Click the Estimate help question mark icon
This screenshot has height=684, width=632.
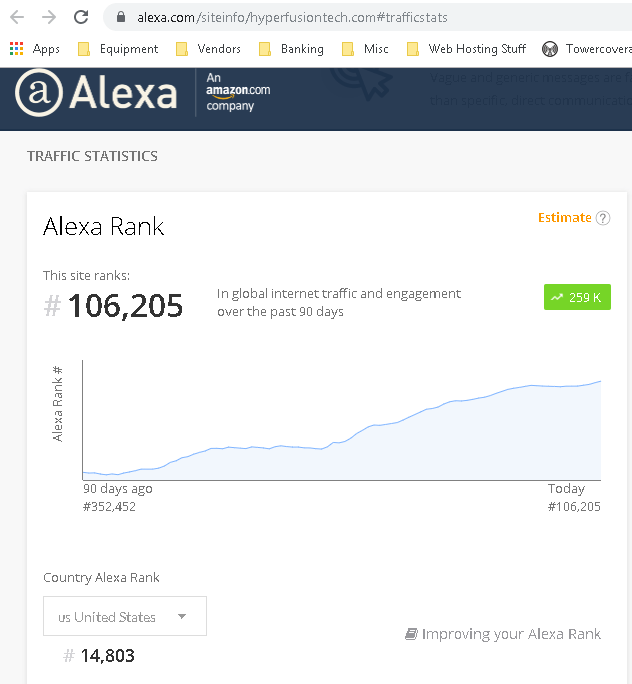[603, 218]
